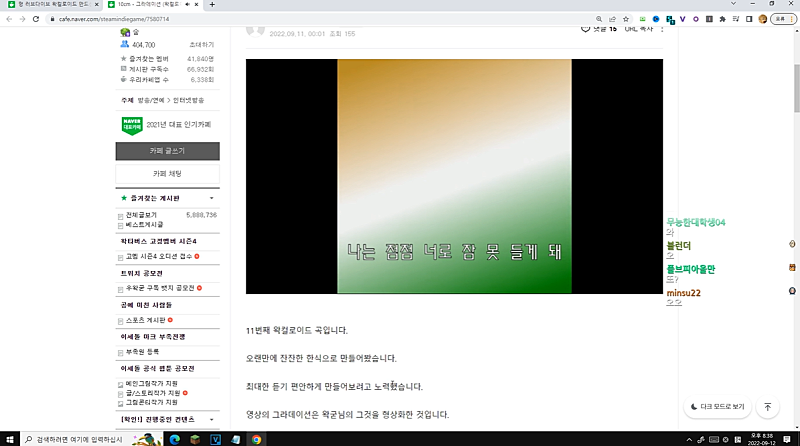Click chat user 블린더
Viewport: 800px width, 446px height.
click(x=679, y=246)
